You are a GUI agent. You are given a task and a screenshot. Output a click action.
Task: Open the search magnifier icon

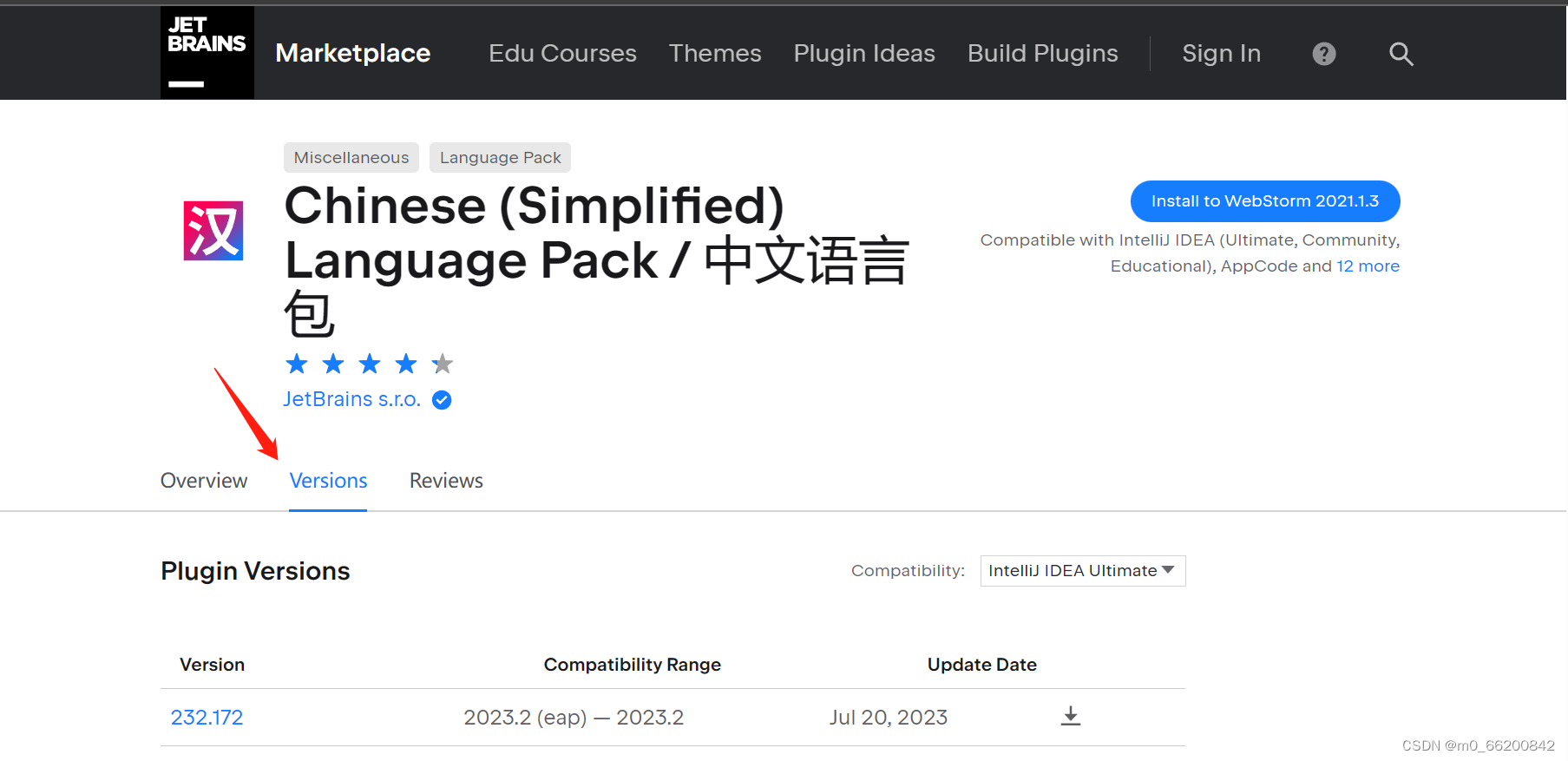pos(1401,54)
